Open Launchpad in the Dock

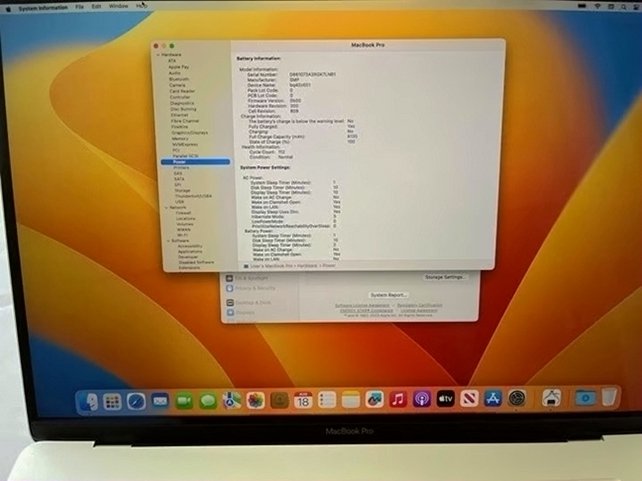tap(112, 402)
